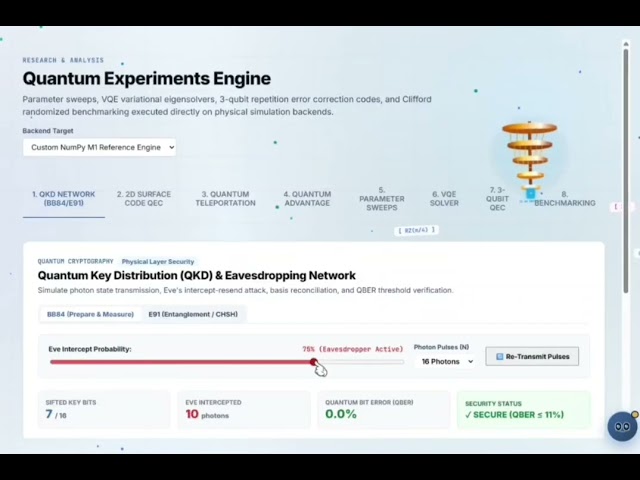Click the Eve Intercept Probability slider handle
640x480 pixels.
tap(313, 362)
